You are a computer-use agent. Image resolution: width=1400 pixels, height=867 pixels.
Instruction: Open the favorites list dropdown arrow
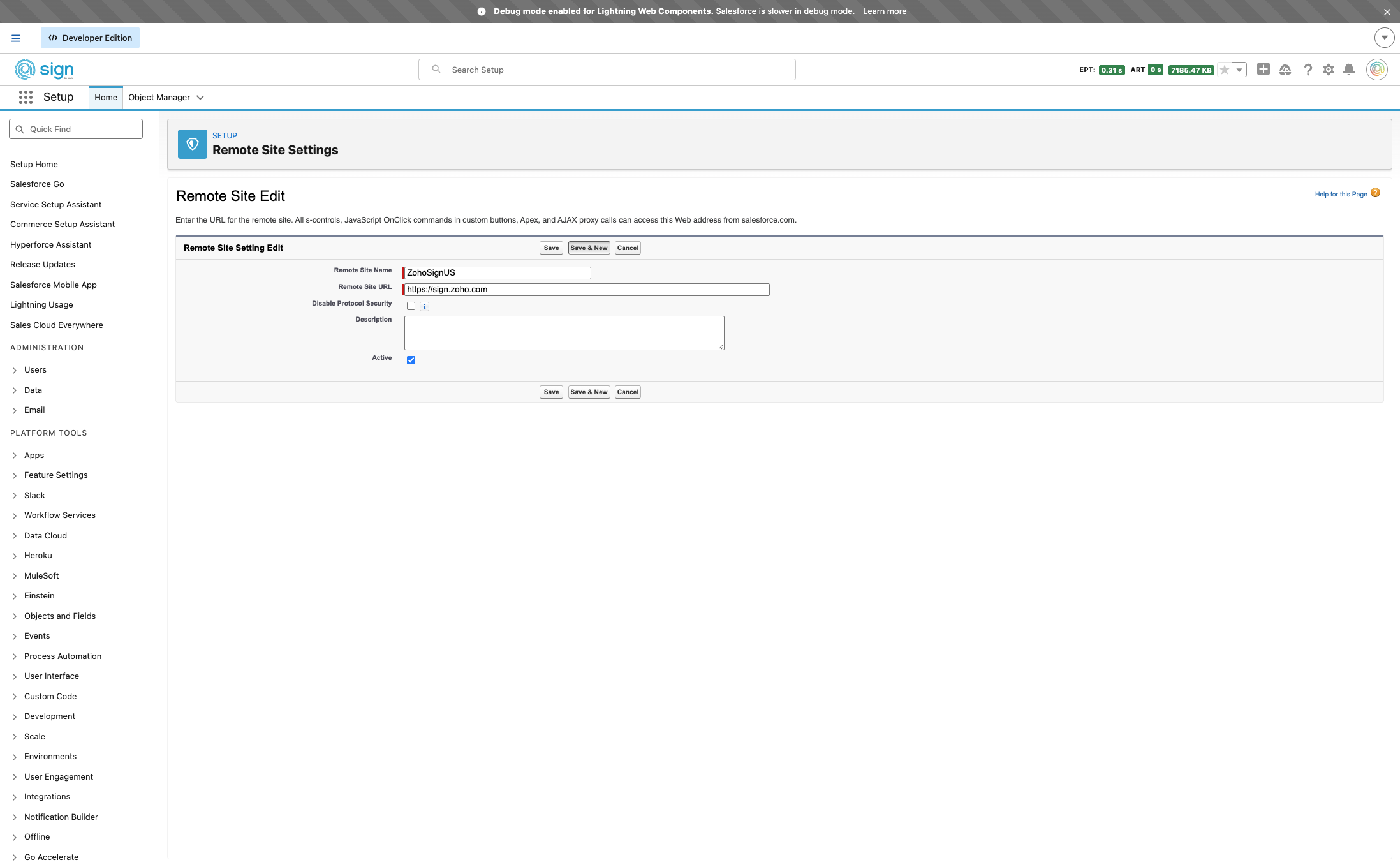pyautogui.click(x=1239, y=70)
